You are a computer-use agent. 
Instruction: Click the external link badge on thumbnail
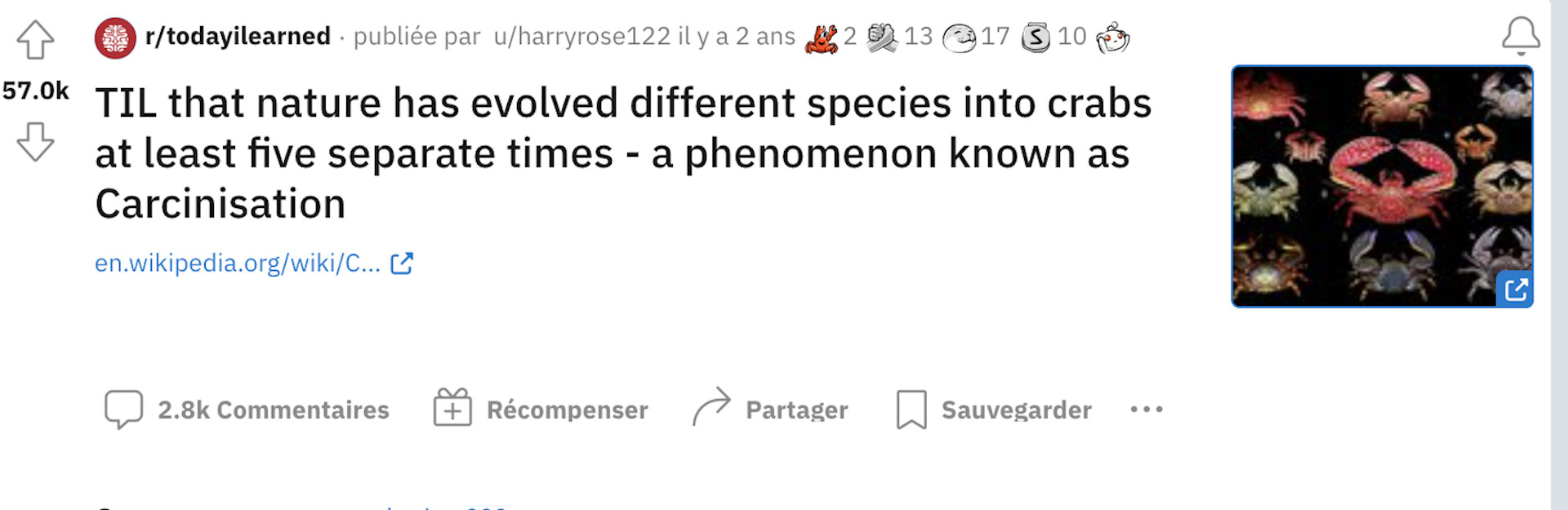(1515, 290)
